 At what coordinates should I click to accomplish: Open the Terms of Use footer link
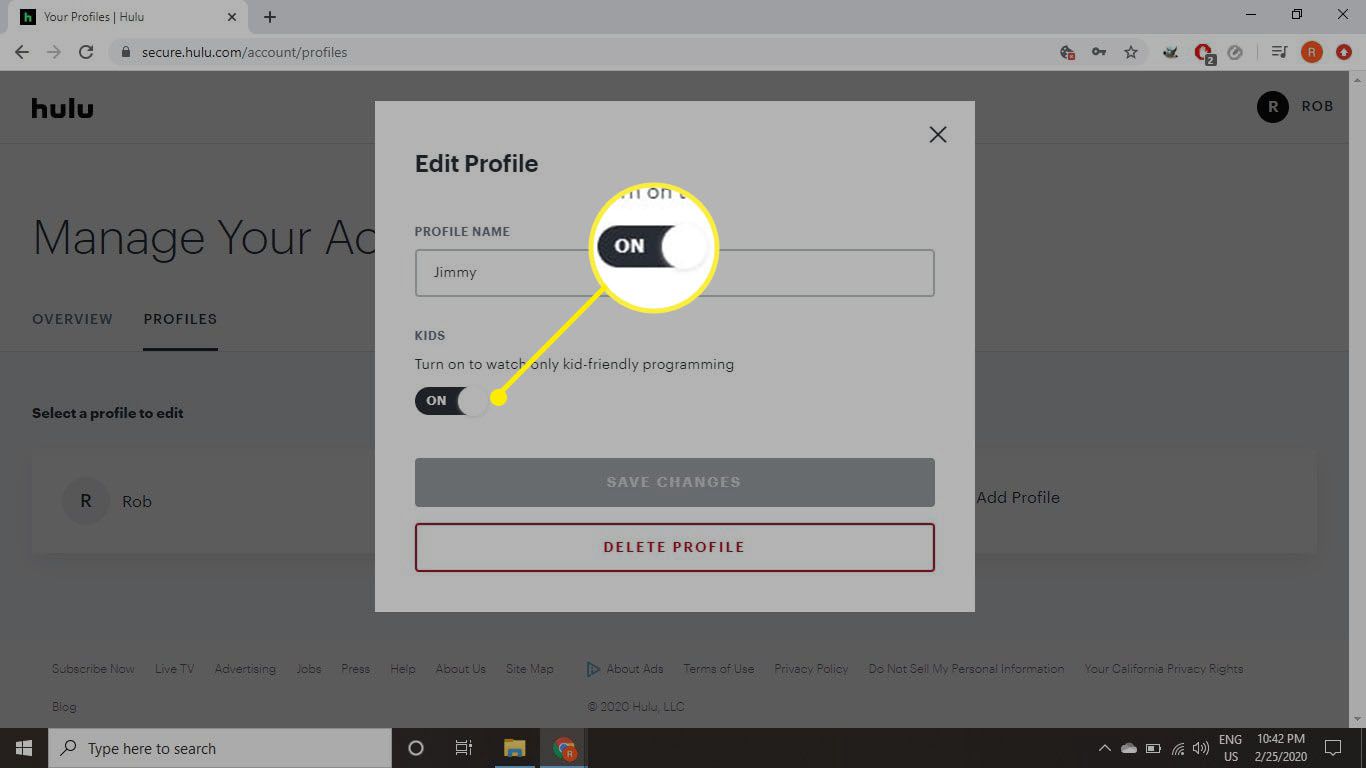[x=719, y=669]
